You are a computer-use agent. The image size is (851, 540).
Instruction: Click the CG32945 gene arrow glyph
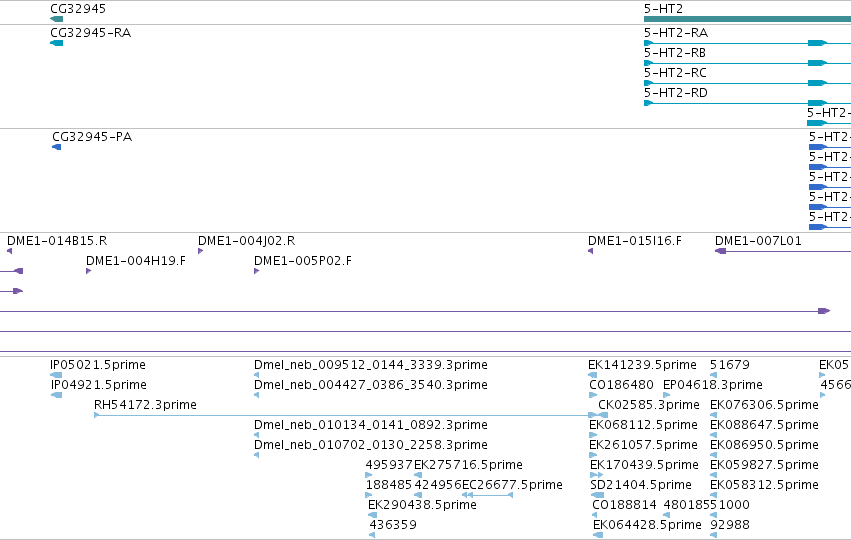click(56, 19)
